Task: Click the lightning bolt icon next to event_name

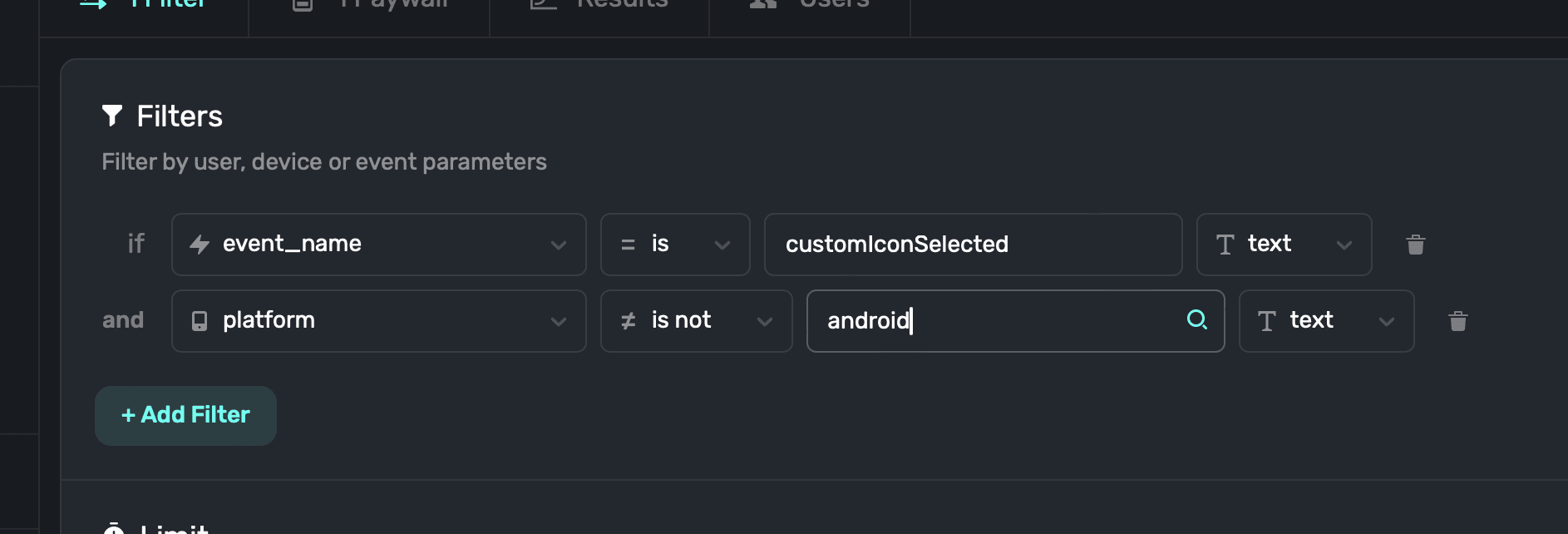Action: 200,245
